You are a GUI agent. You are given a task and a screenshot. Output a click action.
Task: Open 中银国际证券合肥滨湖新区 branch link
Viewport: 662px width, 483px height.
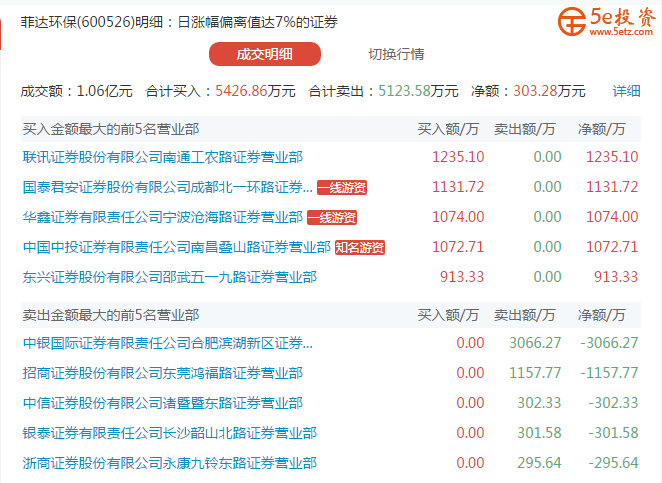168,343
